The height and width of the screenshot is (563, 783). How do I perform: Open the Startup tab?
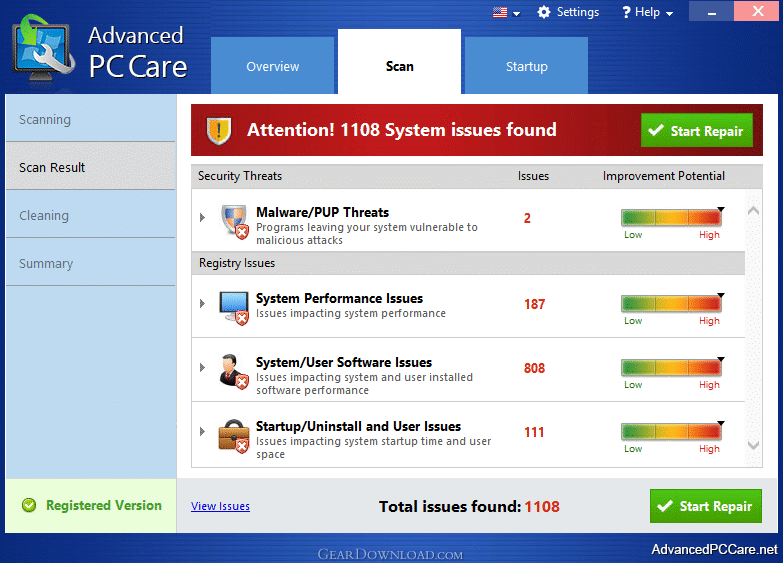(526, 65)
